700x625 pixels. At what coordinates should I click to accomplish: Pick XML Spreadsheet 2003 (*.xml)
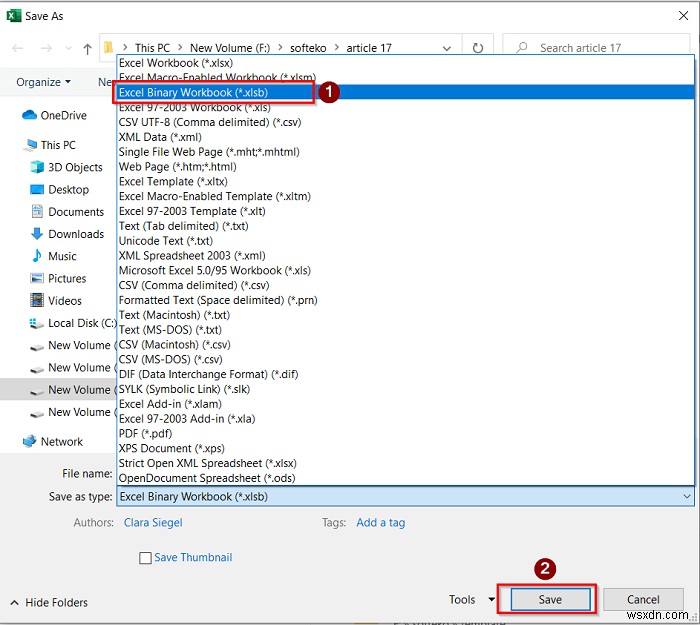point(405,255)
